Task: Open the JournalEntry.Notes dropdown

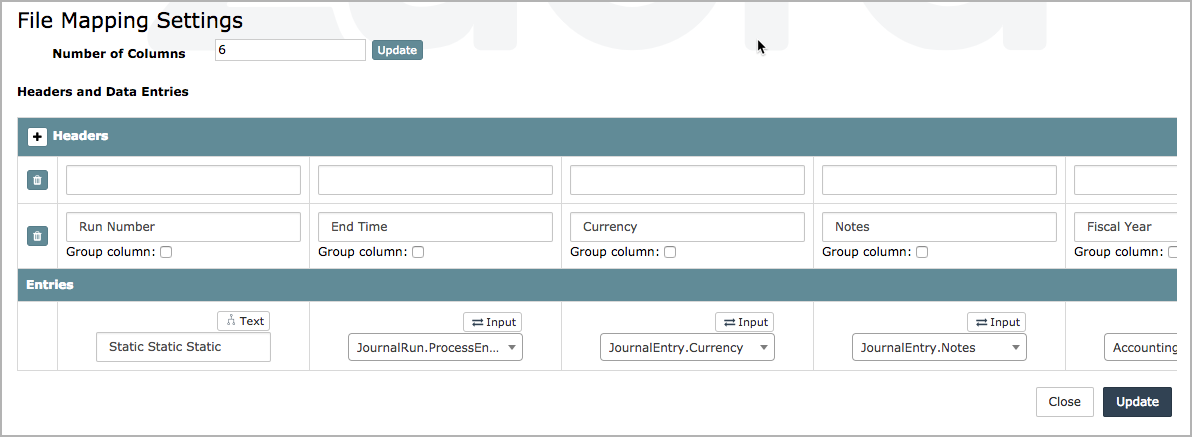Action: [x=939, y=347]
